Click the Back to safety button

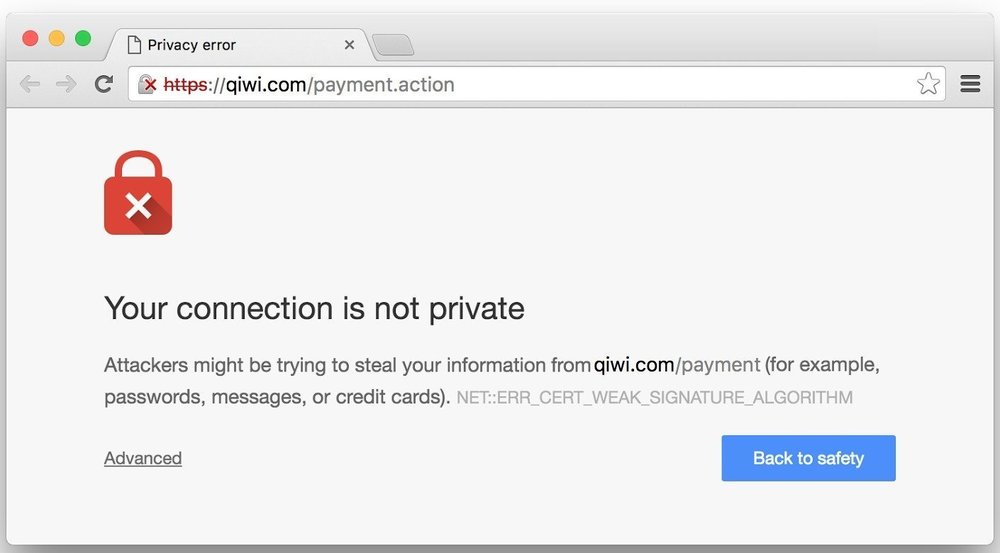[x=808, y=458]
